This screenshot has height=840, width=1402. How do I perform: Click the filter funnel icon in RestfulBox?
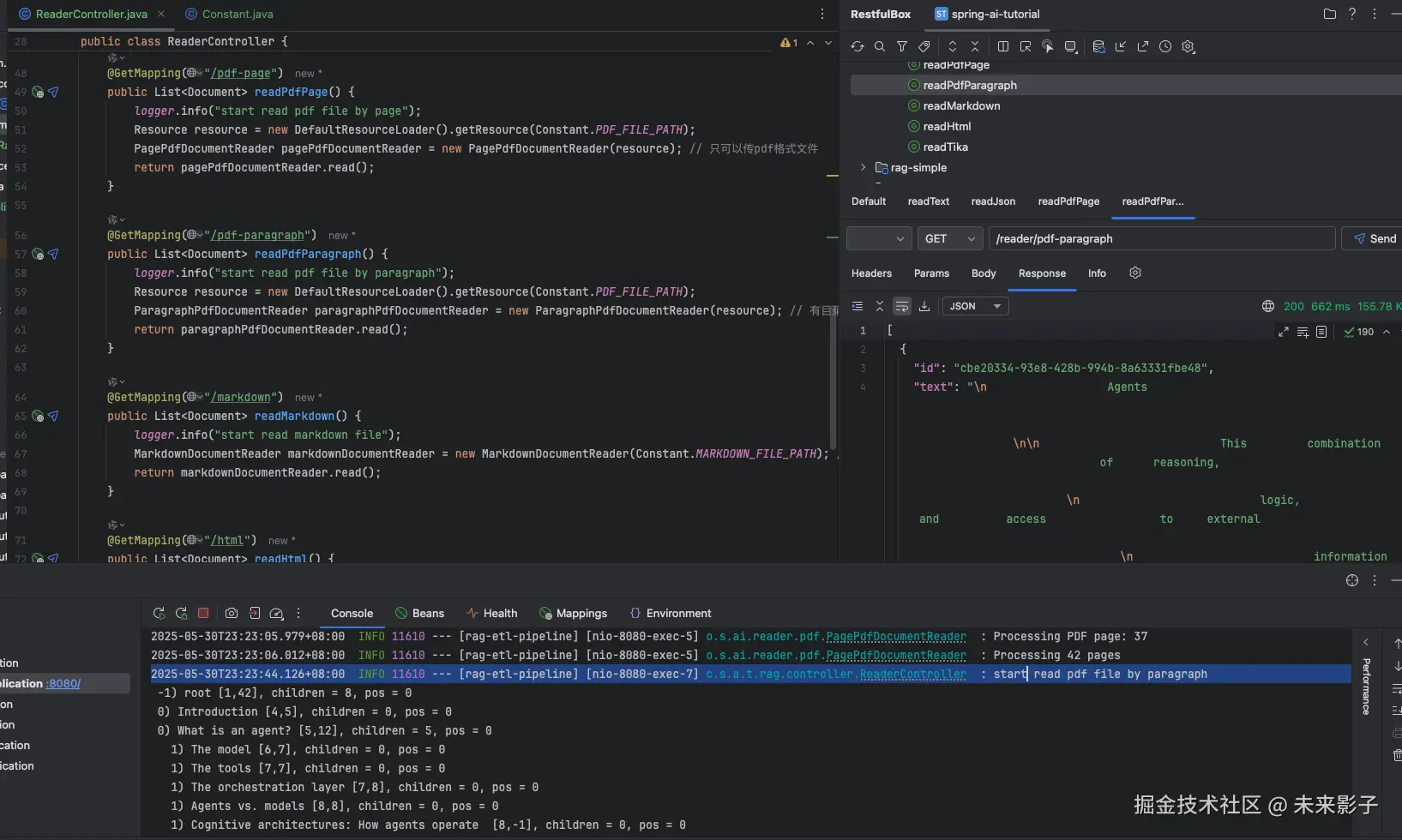pos(902,46)
